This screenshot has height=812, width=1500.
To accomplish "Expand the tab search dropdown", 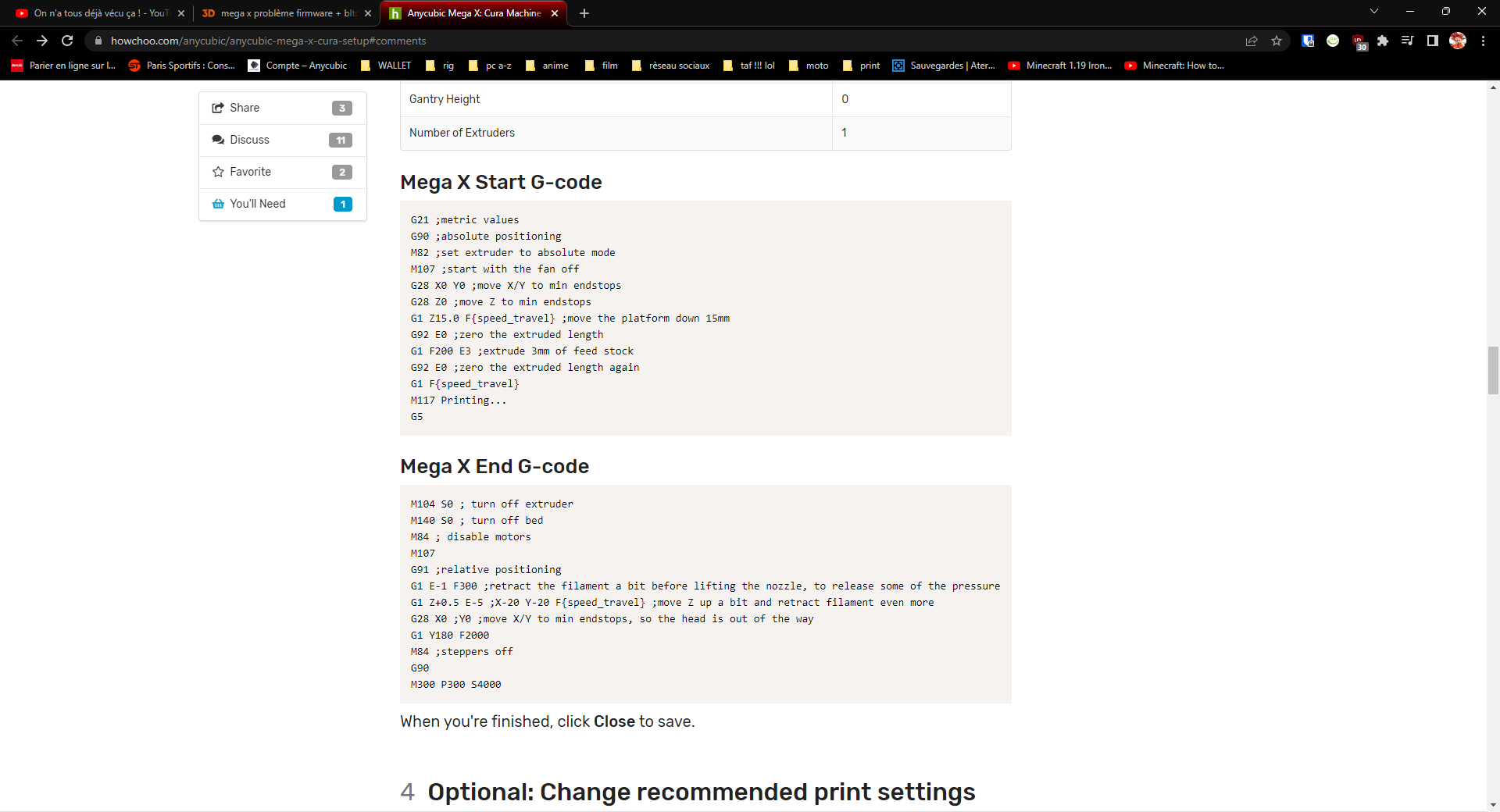I will 1374,12.
